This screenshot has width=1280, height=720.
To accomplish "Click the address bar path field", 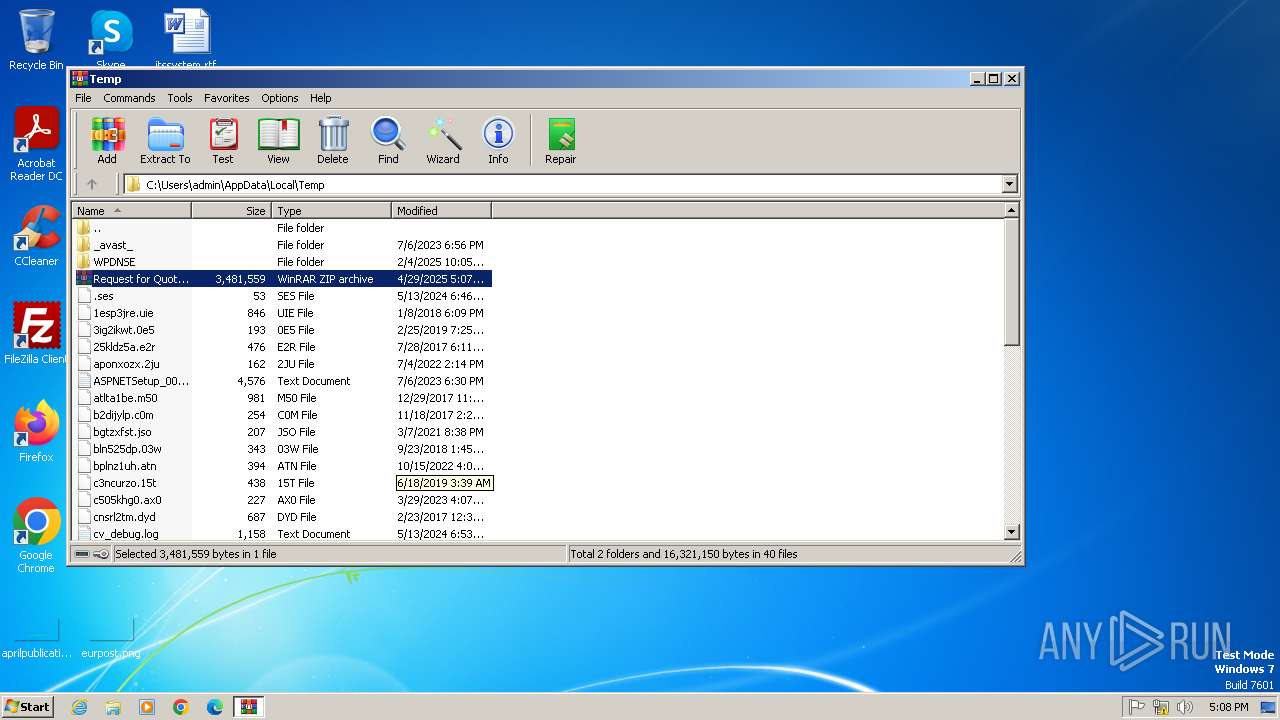I will click(x=562, y=184).
